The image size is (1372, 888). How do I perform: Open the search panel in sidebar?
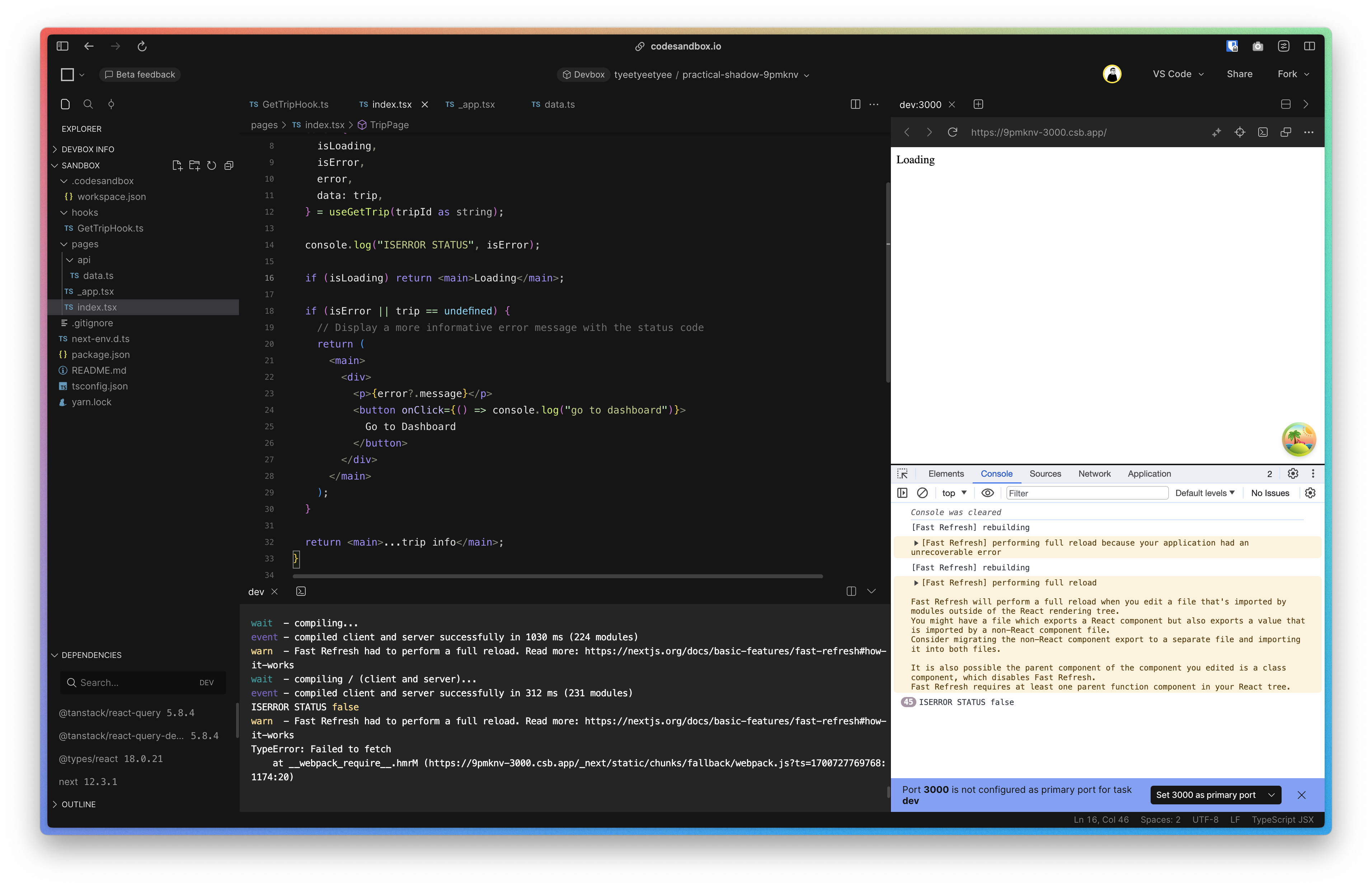(x=88, y=104)
